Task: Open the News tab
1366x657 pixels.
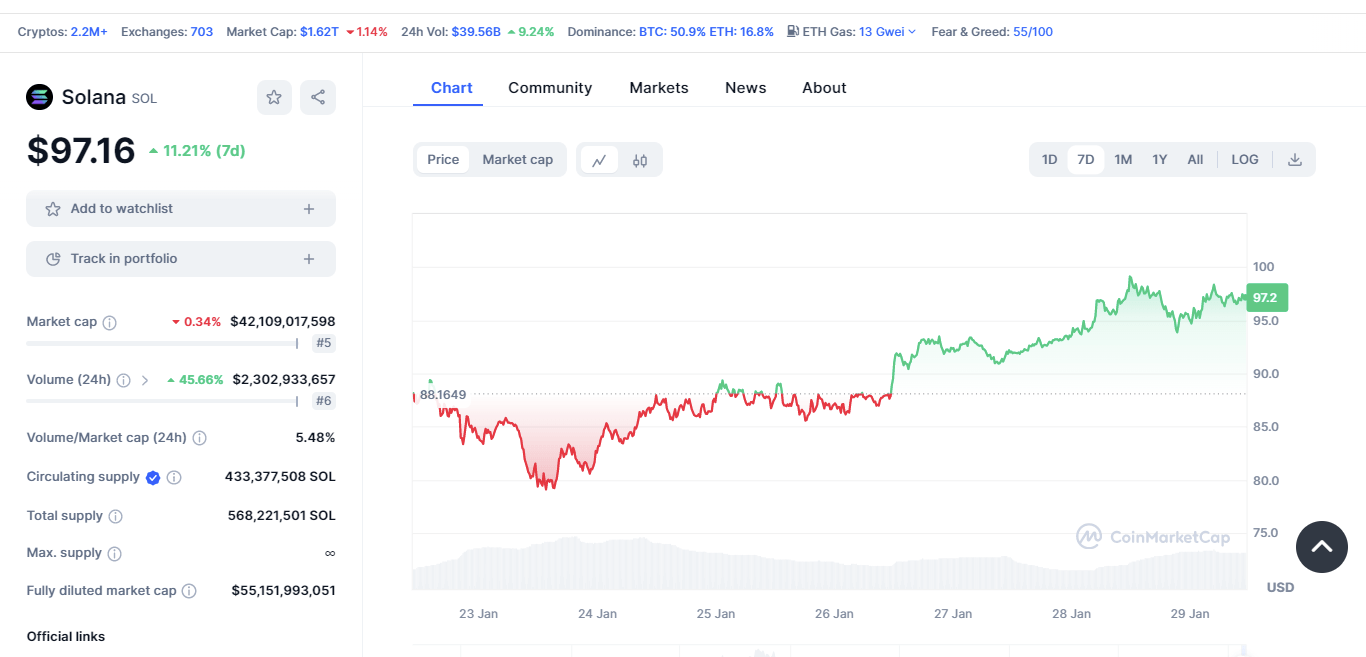Action: click(x=746, y=88)
